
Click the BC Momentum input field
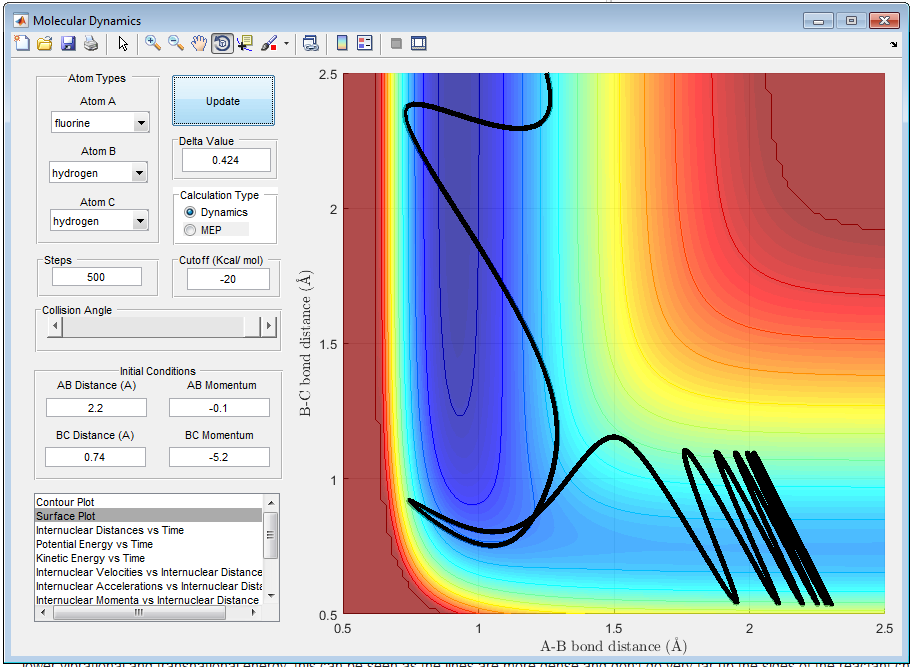click(x=219, y=457)
